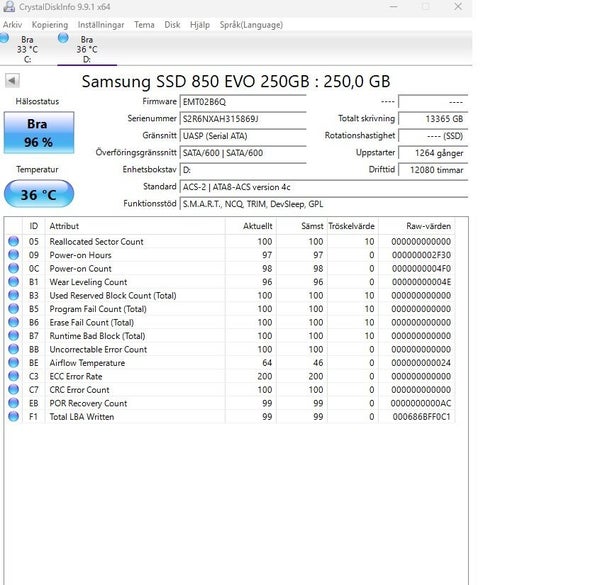Click the CrystalDiskInfo app icon in title bar

coord(9,7)
